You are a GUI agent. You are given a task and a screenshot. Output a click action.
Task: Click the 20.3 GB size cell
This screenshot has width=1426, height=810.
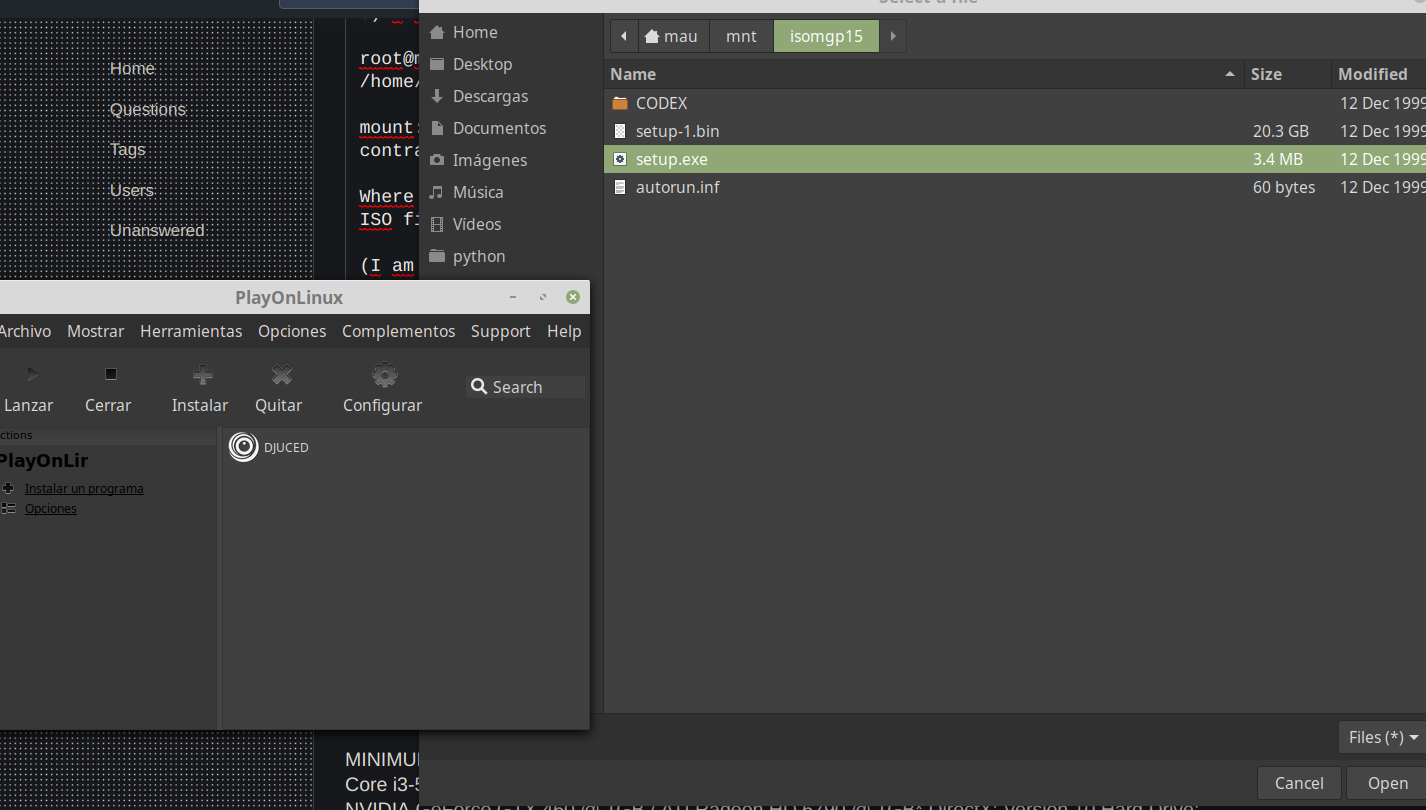pyautogui.click(x=1280, y=131)
